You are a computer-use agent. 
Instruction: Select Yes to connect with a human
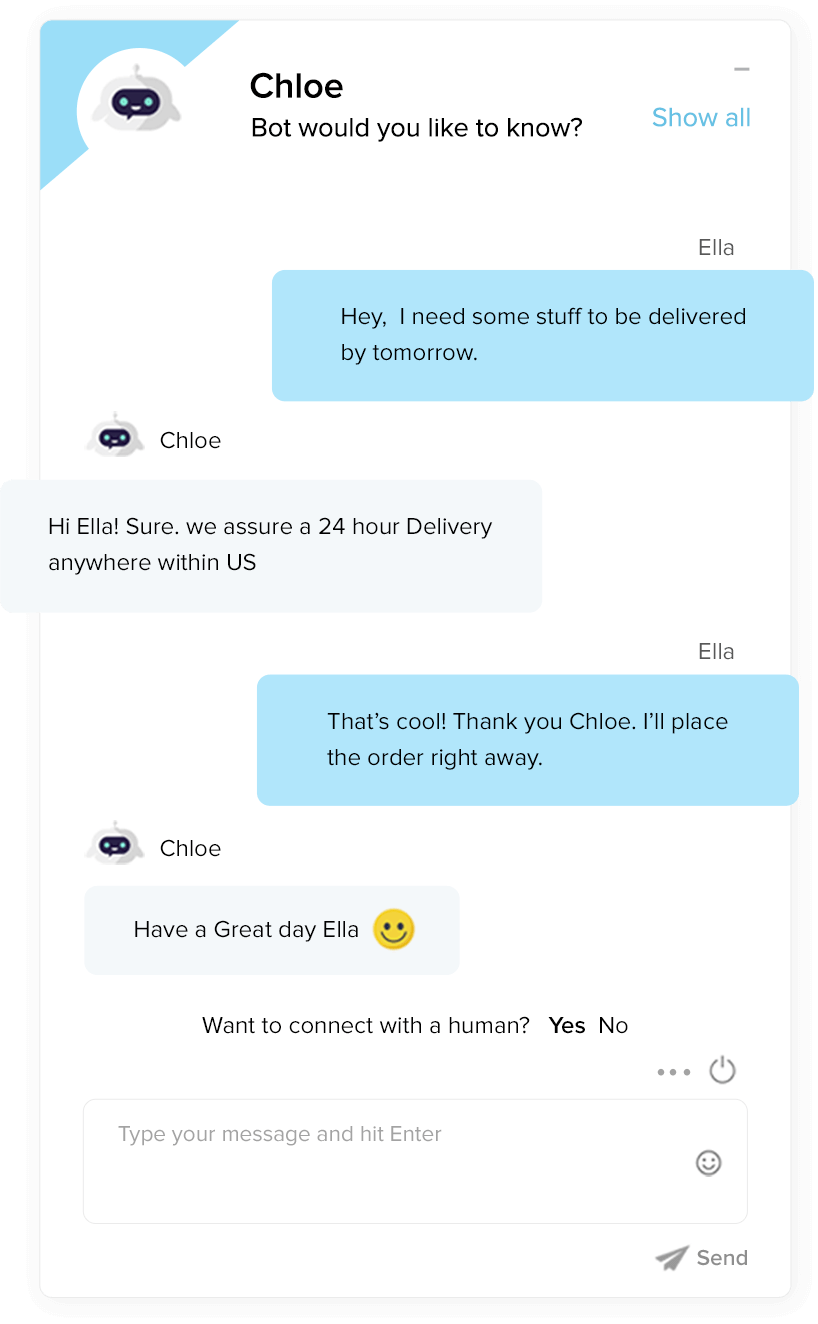(567, 1025)
